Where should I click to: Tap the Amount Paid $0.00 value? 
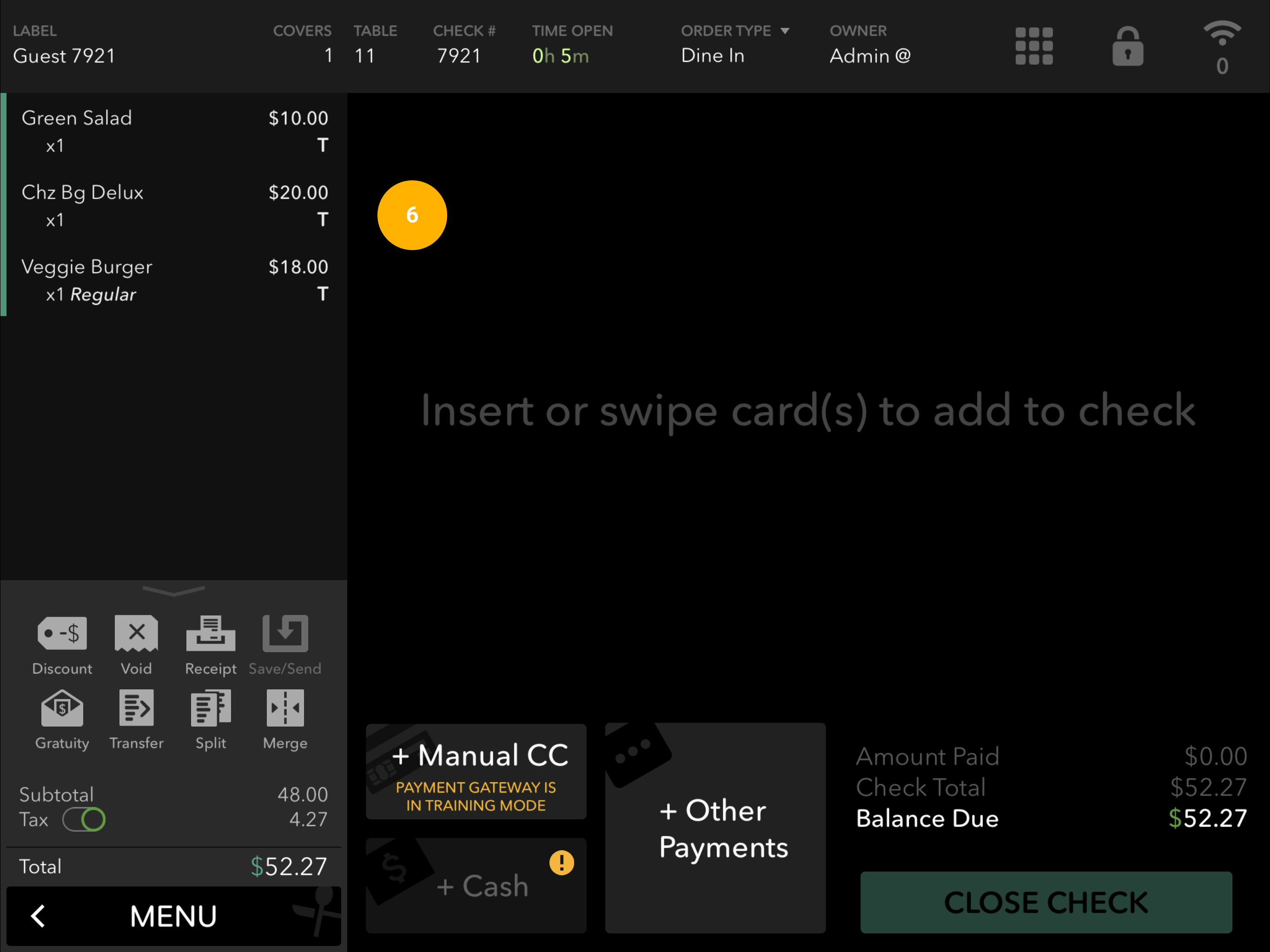(1216, 756)
